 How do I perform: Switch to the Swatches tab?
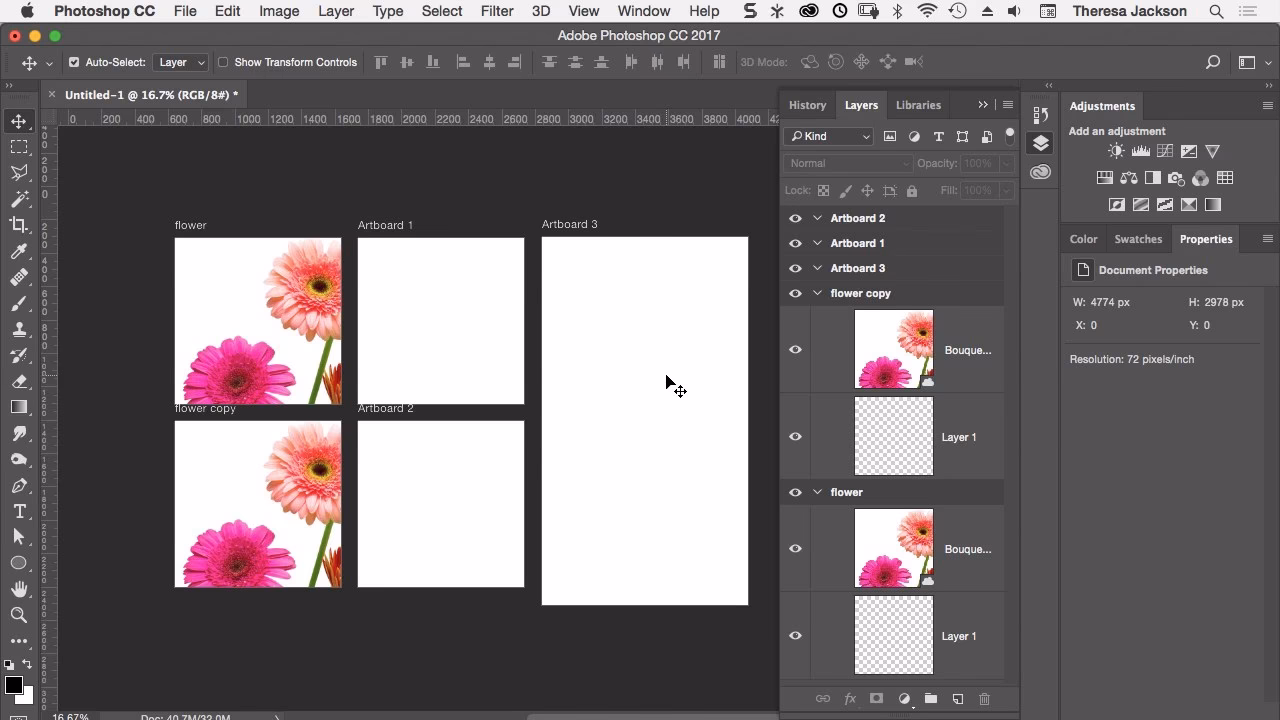click(1138, 239)
